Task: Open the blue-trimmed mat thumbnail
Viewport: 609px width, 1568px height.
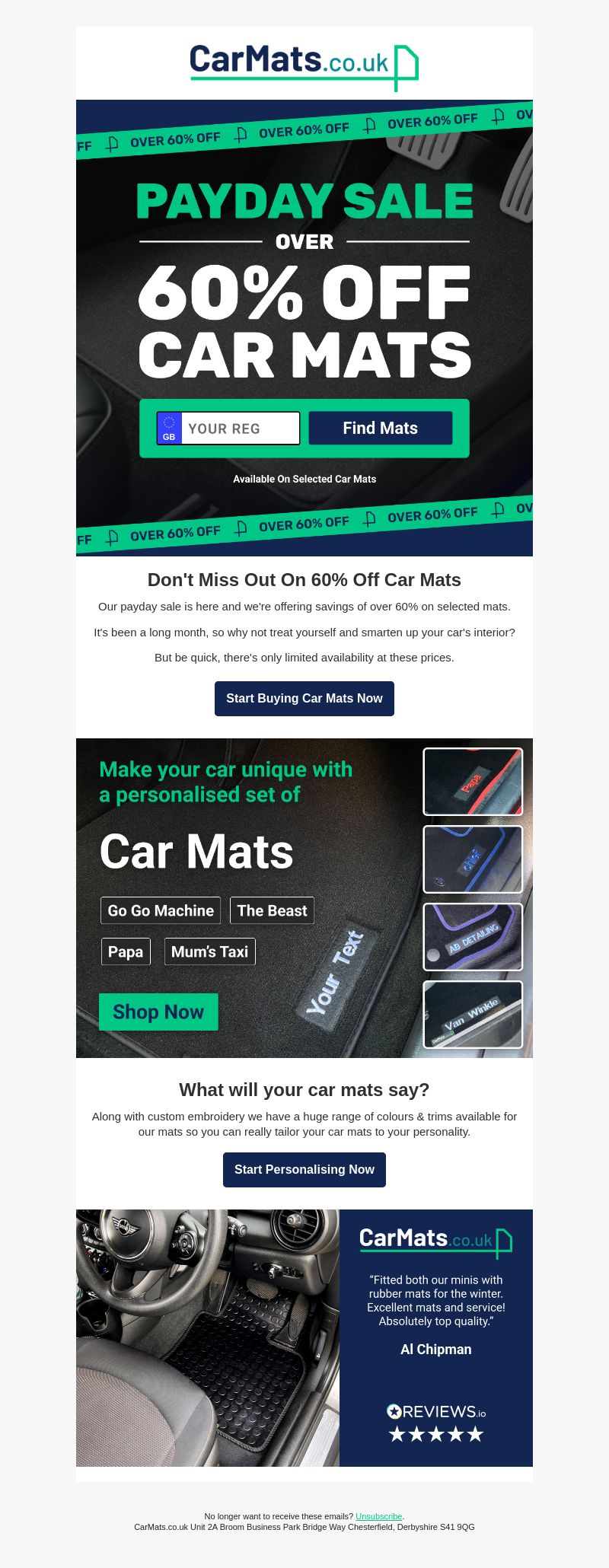Action: 473,859
